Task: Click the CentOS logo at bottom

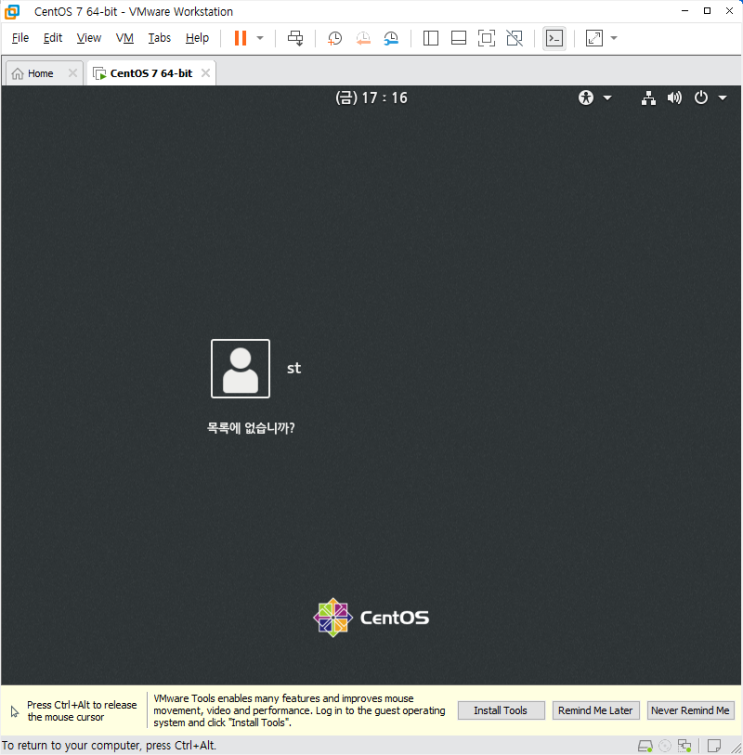Action: pyautogui.click(x=371, y=618)
